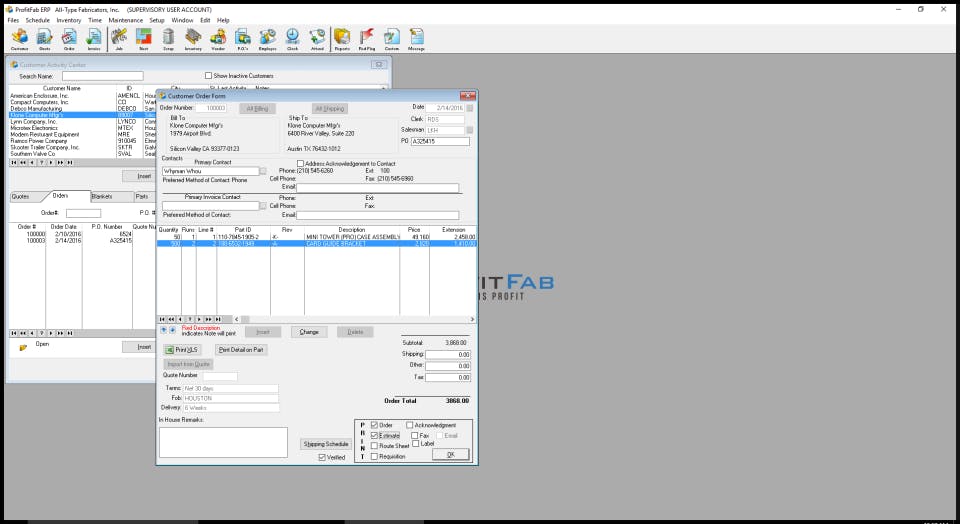The image size is (960, 524).
Task: Move order line down with blue down arrow
Action: pos(172,330)
